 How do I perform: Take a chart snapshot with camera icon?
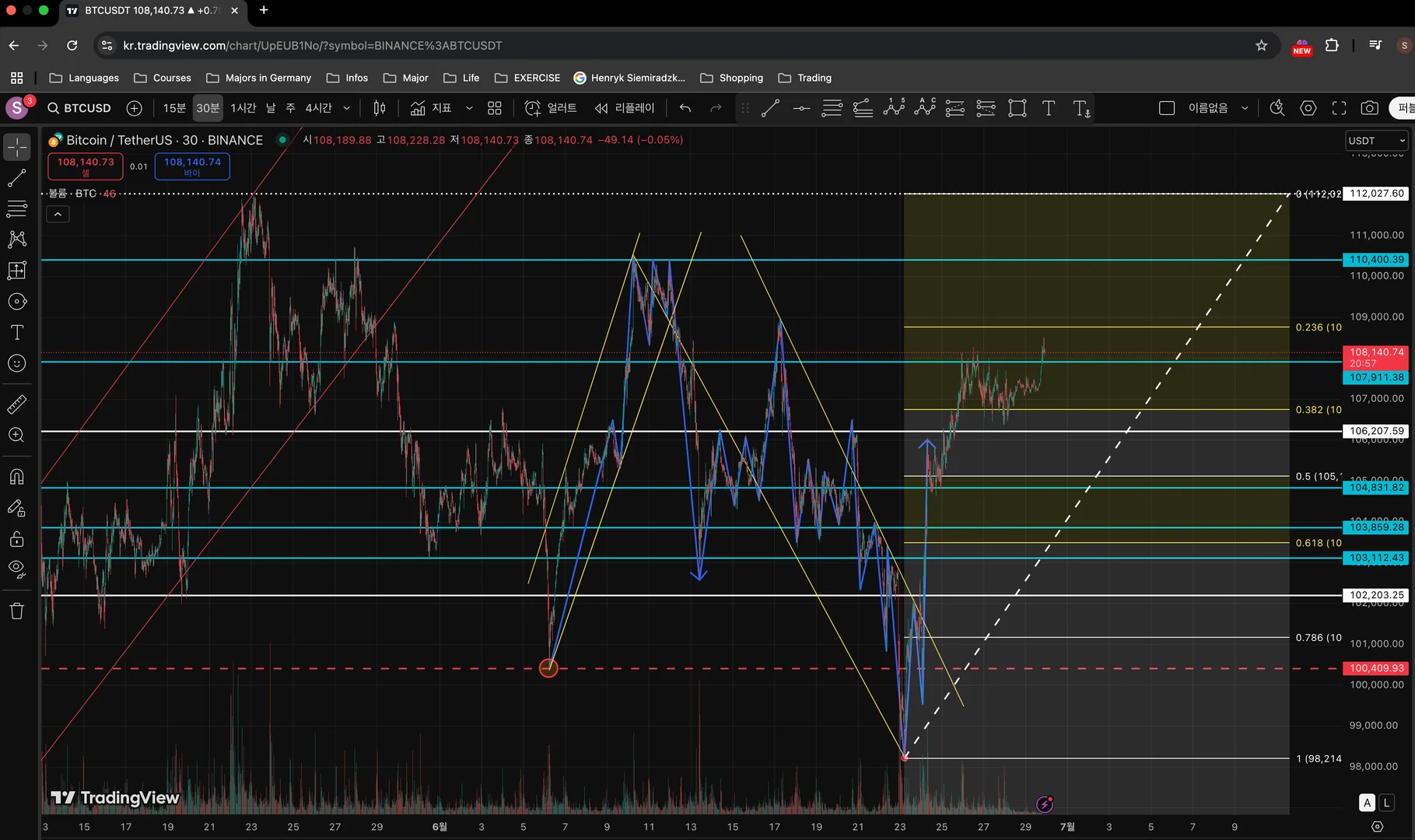coord(1370,108)
